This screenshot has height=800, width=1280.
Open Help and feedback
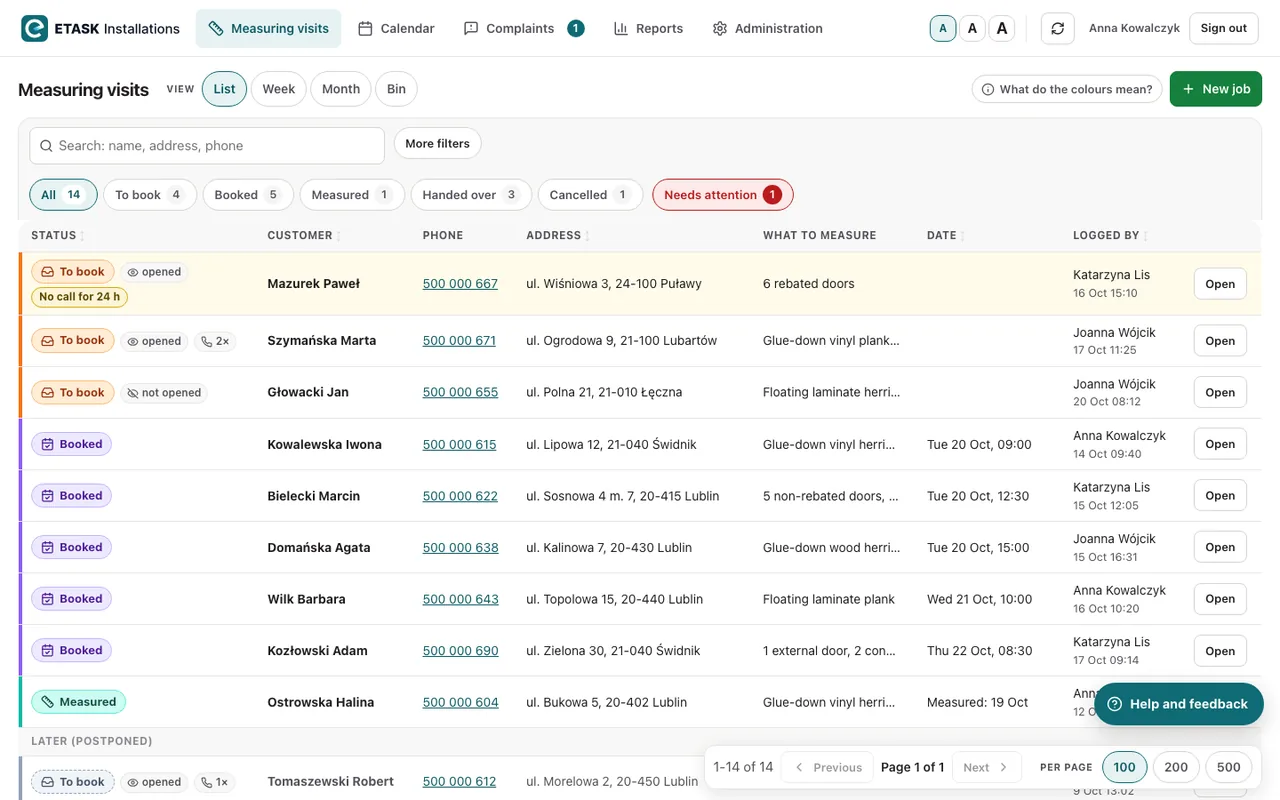[x=1179, y=704]
